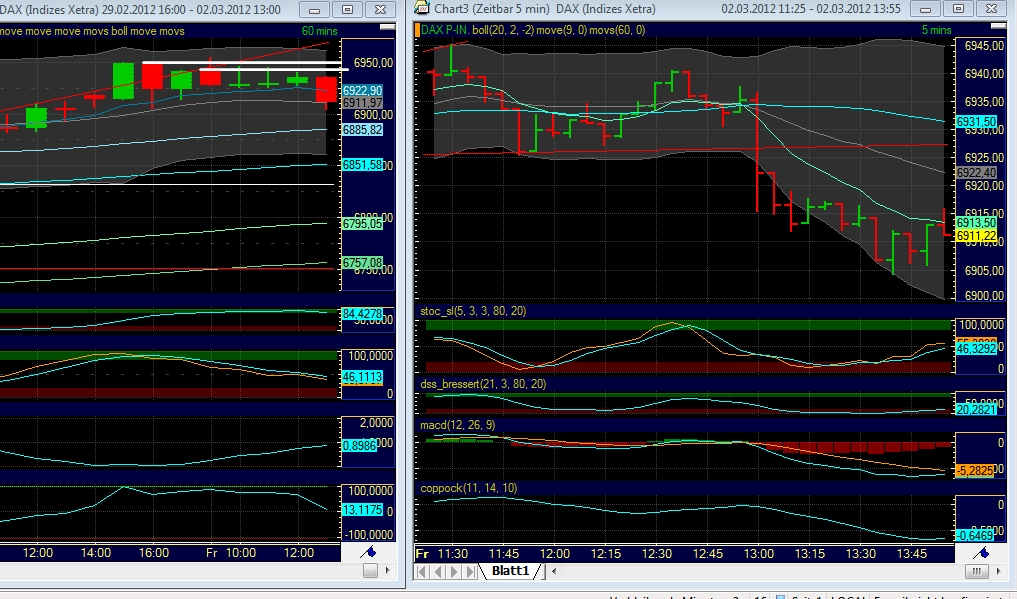The image size is (1017, 599).
Task: Click the scroll-right chevron beside Blatt1 tab
Action: tap(552, 571)
